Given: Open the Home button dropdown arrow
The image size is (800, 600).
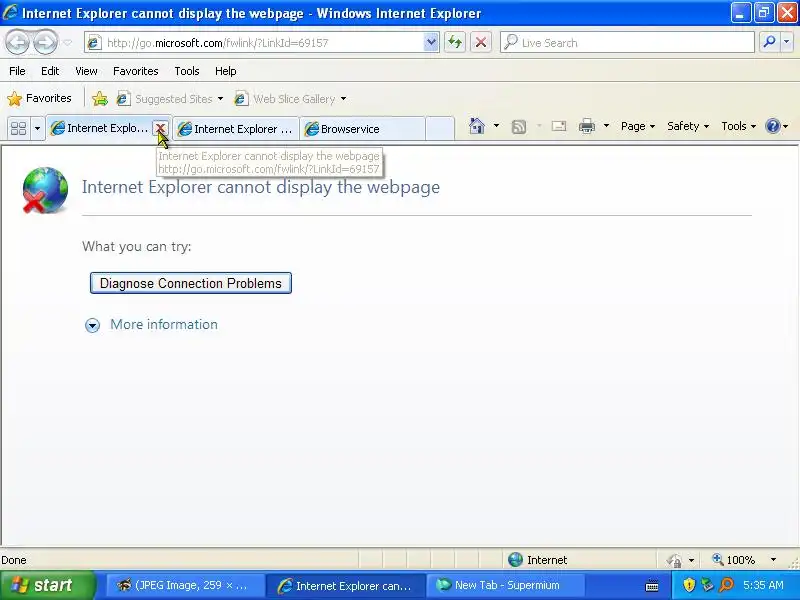Looking at the screenshot, I should click(496, 126).
